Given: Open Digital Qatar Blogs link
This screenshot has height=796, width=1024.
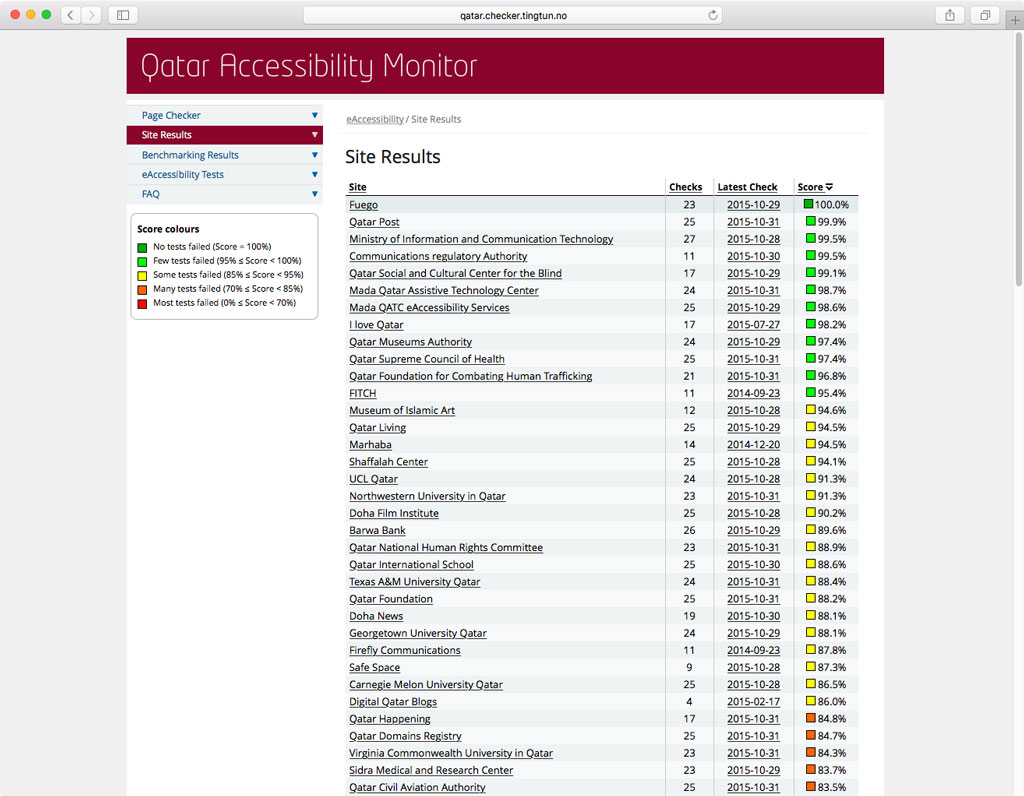Looking at the screenshot, I should pyautogui.click(x=393, y=701).
